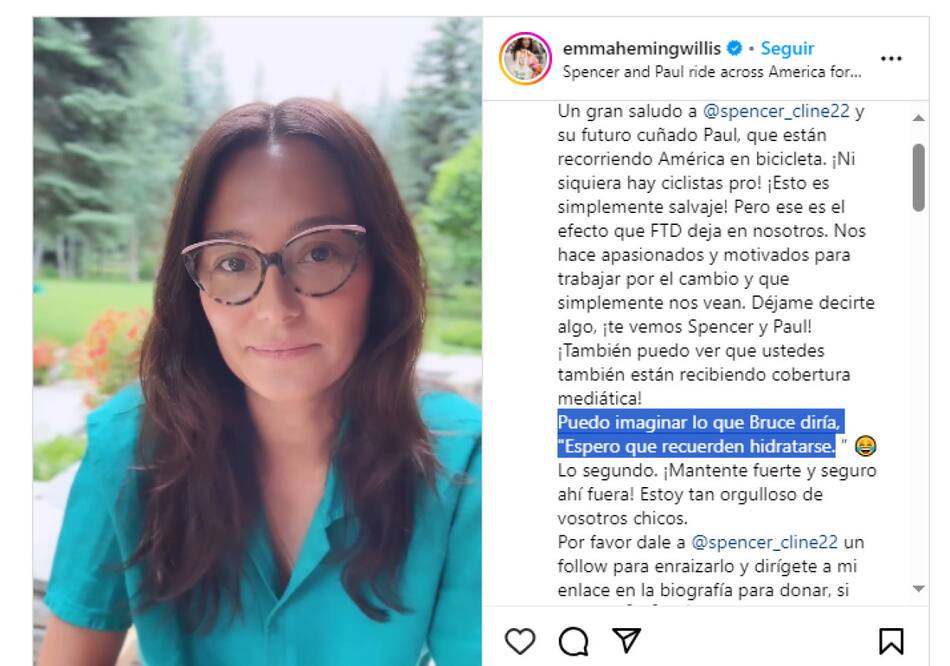
Task: Click the caption scrollbar up arrow
Action: [x=918, y=118]
